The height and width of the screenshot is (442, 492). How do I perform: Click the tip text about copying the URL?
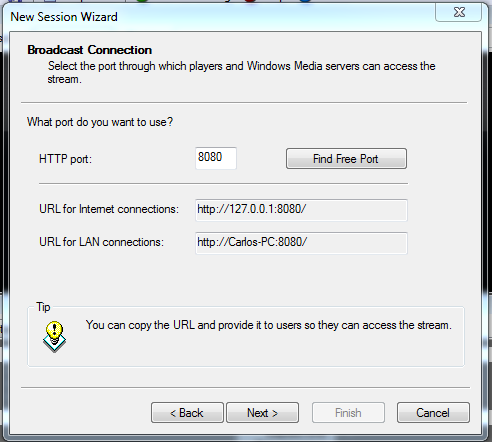(269, 325)
